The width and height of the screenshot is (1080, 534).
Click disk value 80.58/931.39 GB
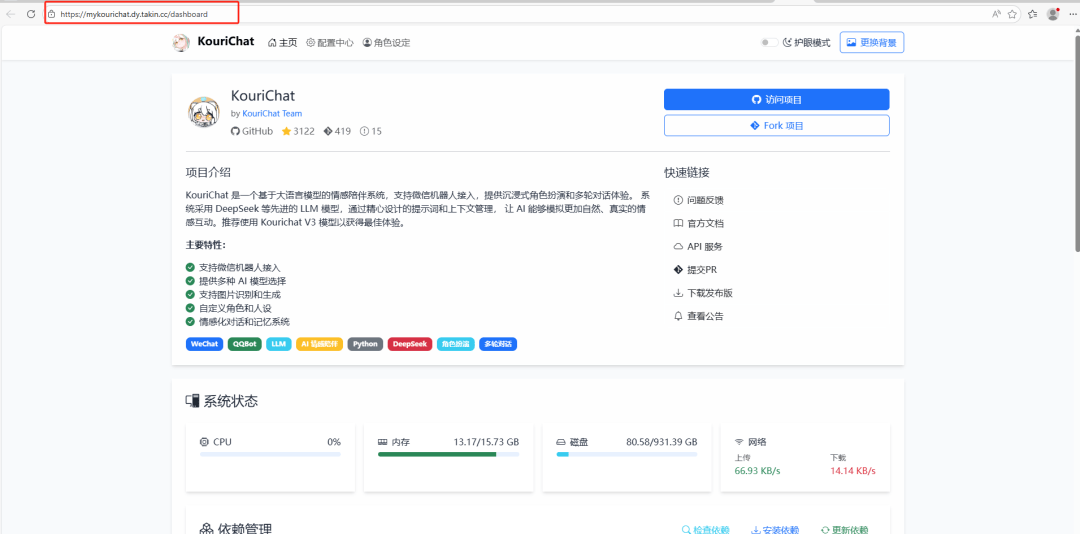pyautogui.click(x=662, y=442)
